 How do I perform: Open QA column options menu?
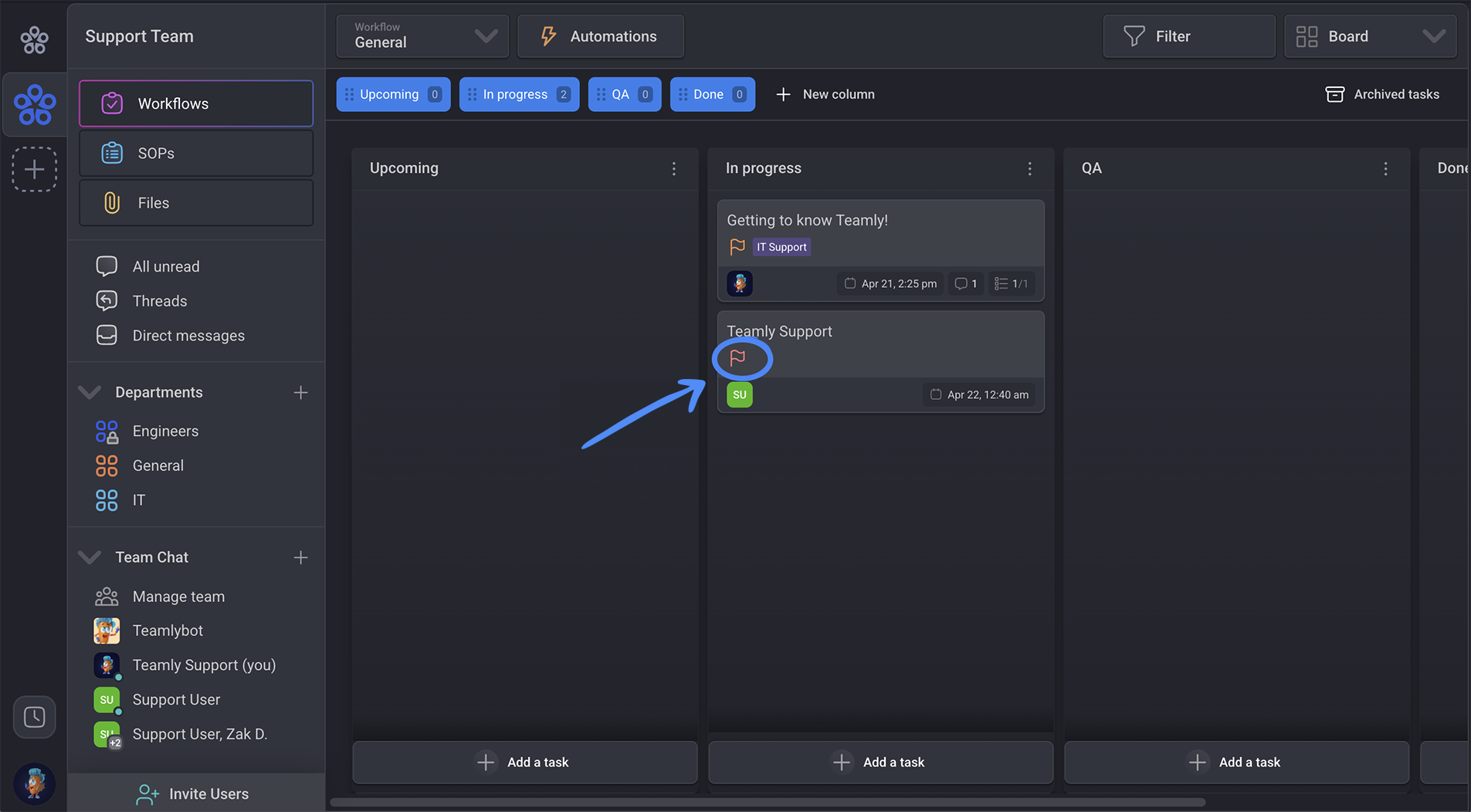coord(1385,168)
